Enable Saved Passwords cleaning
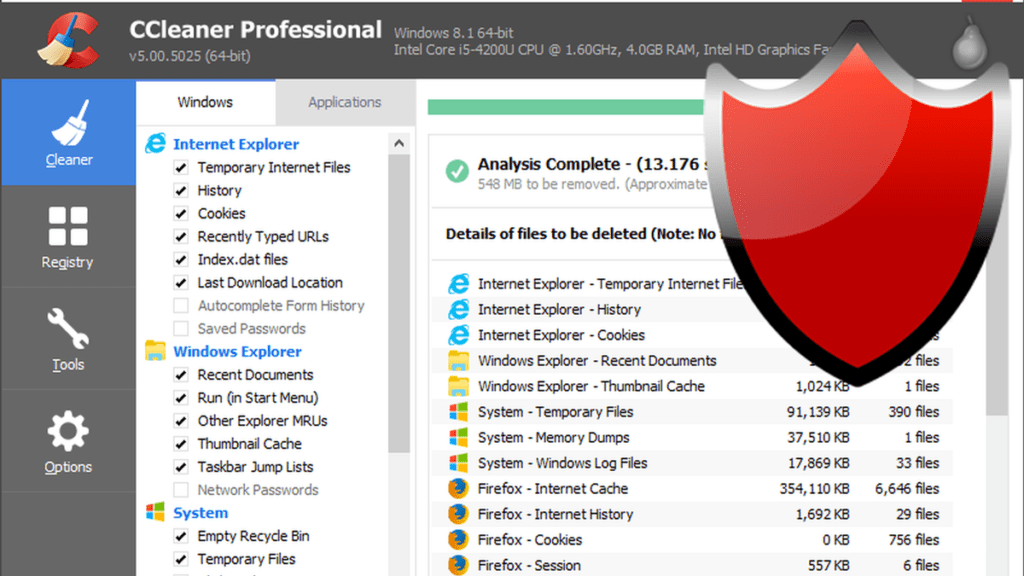The height and width of the screenshot is (576, 1024). pyautogui.click(x=181, y=328)
